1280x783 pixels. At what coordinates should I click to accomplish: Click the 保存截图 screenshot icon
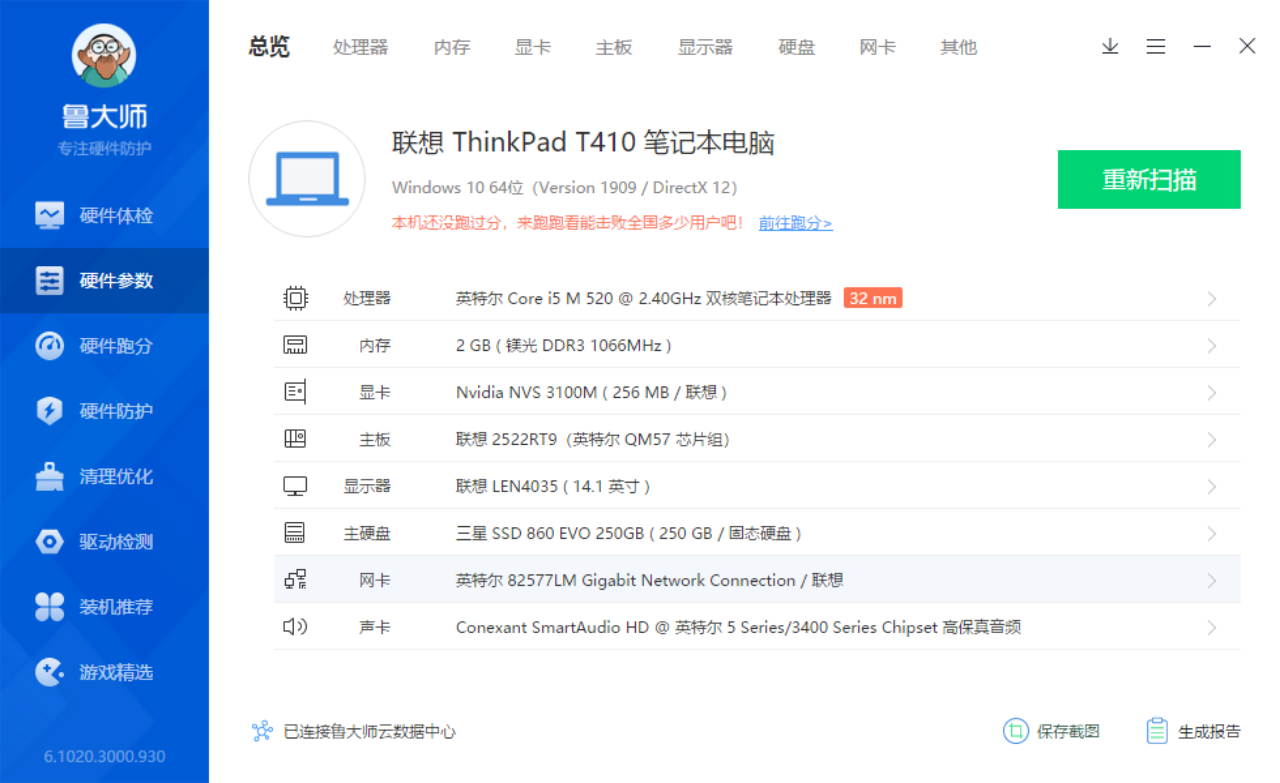(x=1014, y=731)
